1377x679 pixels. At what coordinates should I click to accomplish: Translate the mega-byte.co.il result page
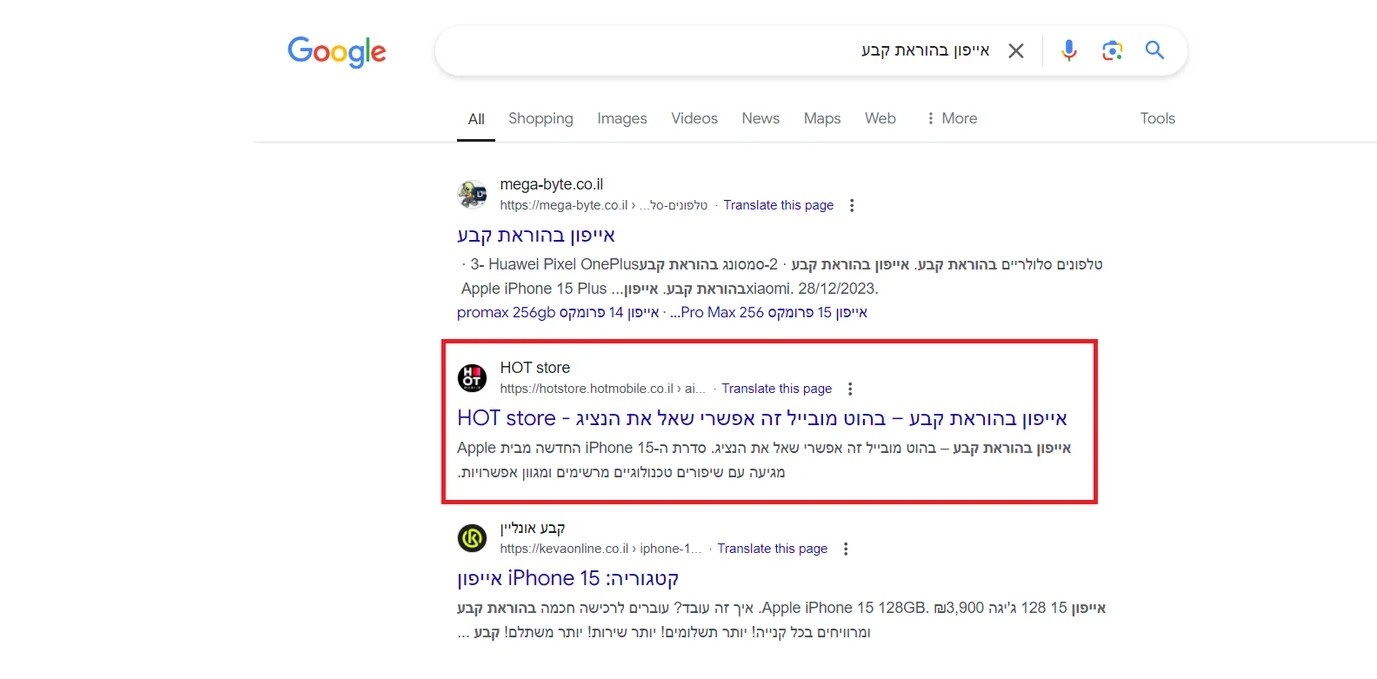click(x=778, y=206)
